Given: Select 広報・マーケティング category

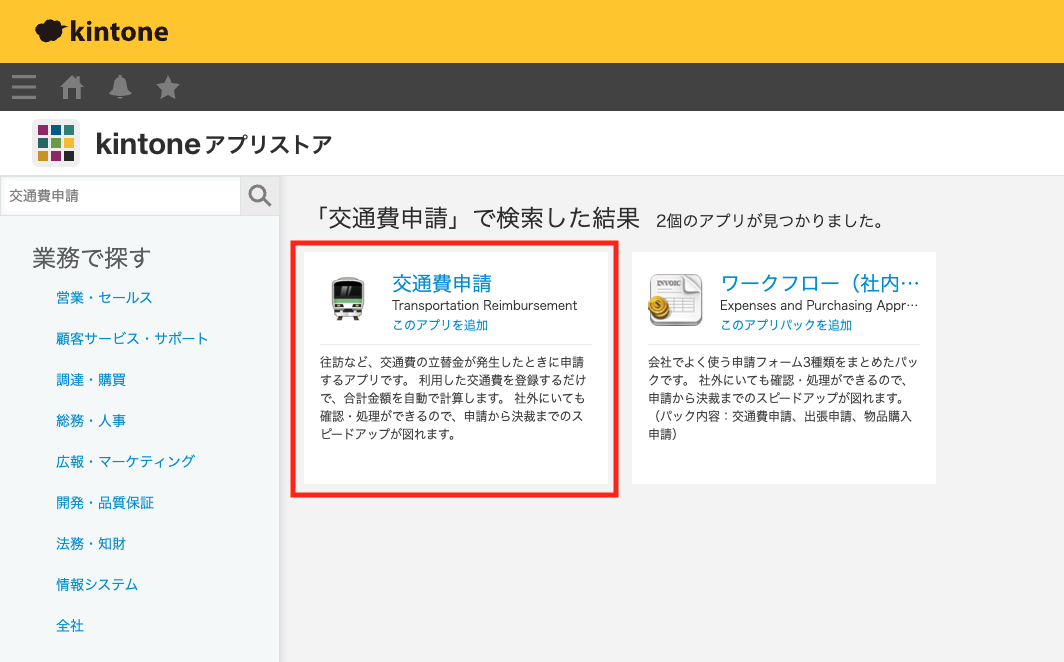Looking at the screenshot, I should [126, 462].
